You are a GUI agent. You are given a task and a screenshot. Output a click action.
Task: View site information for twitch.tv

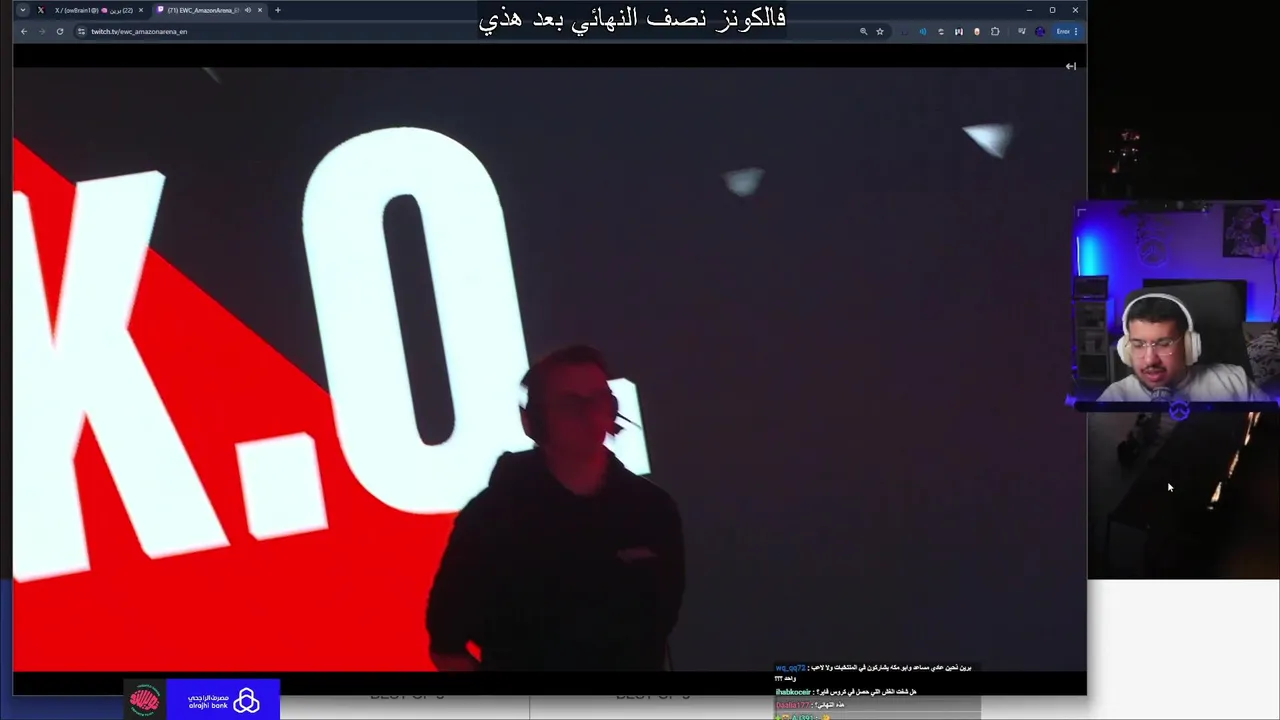tap(82, 31)
